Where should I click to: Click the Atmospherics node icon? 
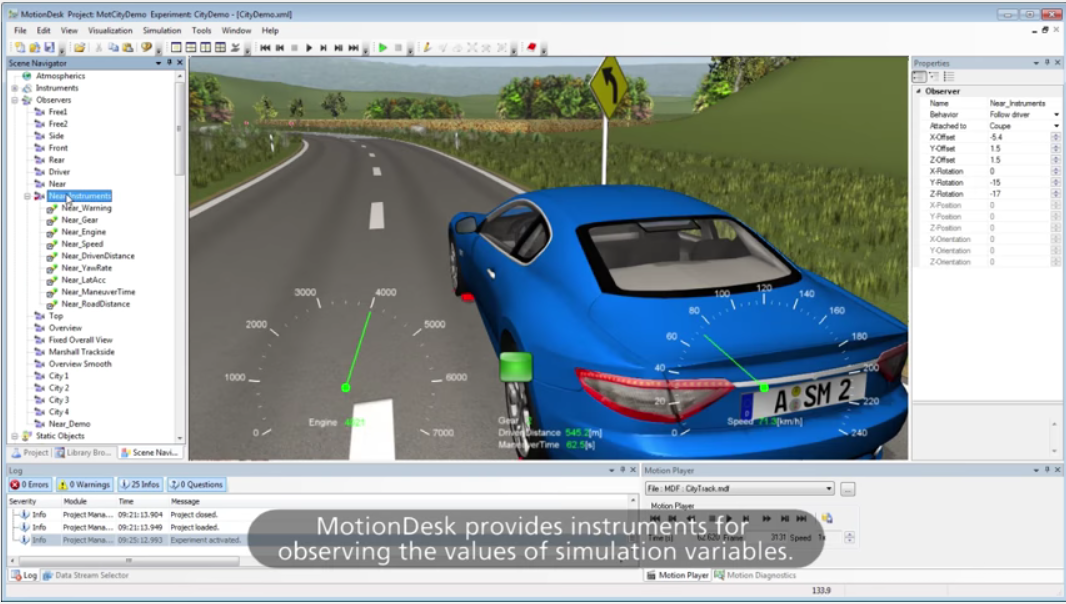tap(27, 76)
